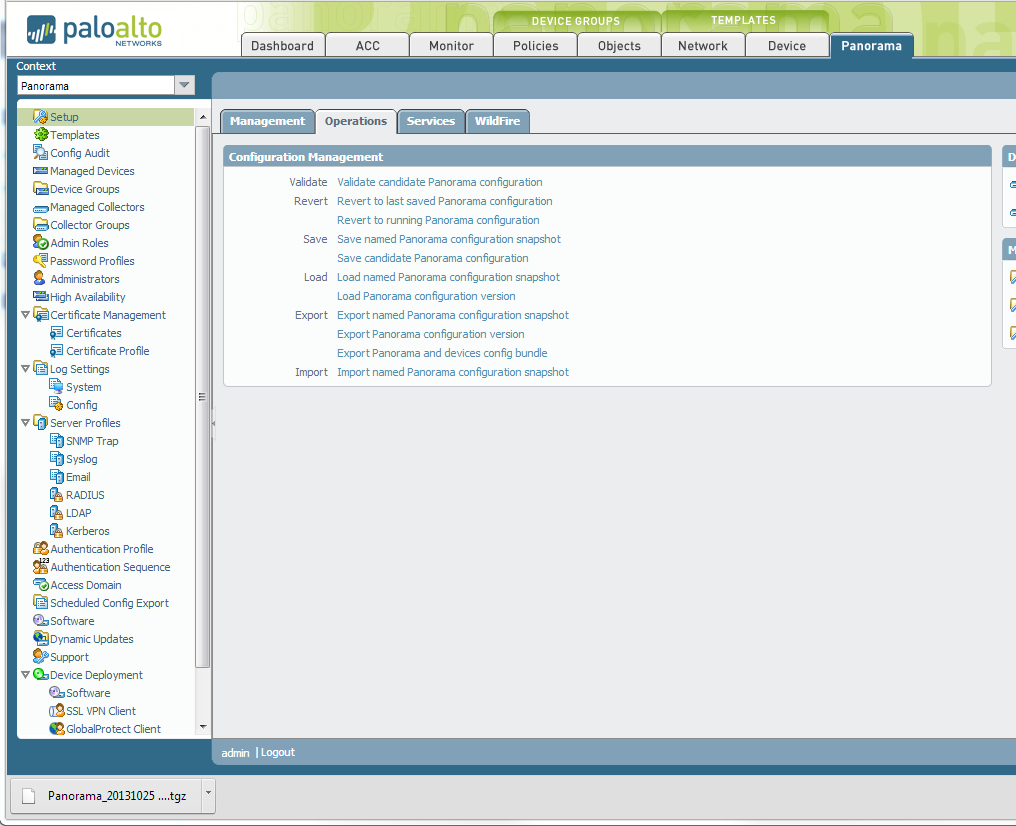Click the Device Groups folder icon
This screenshot has width=1016, height=826.
click(x=40, y=189)
